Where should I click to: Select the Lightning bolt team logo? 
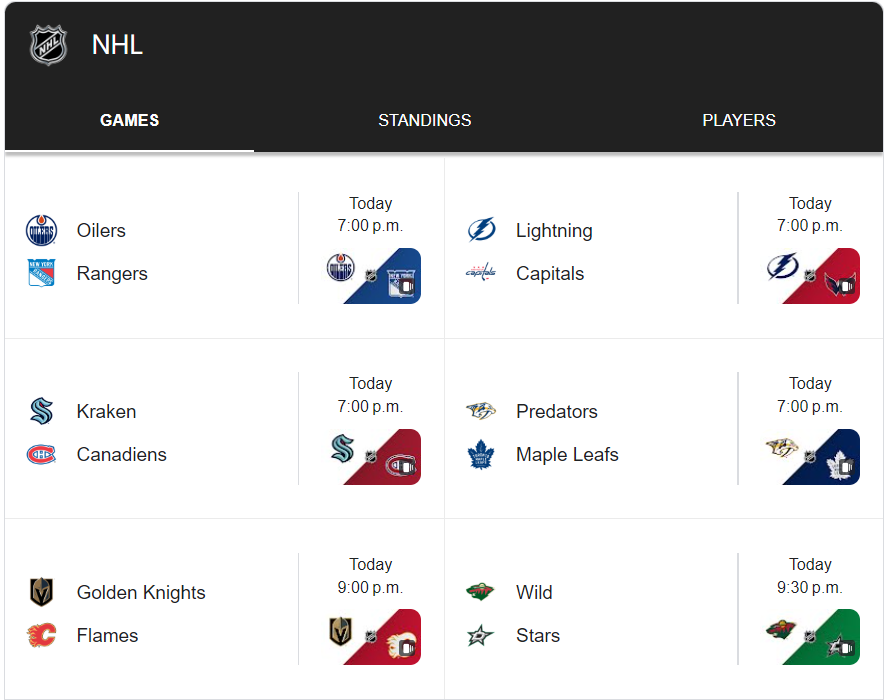point(481,230)
